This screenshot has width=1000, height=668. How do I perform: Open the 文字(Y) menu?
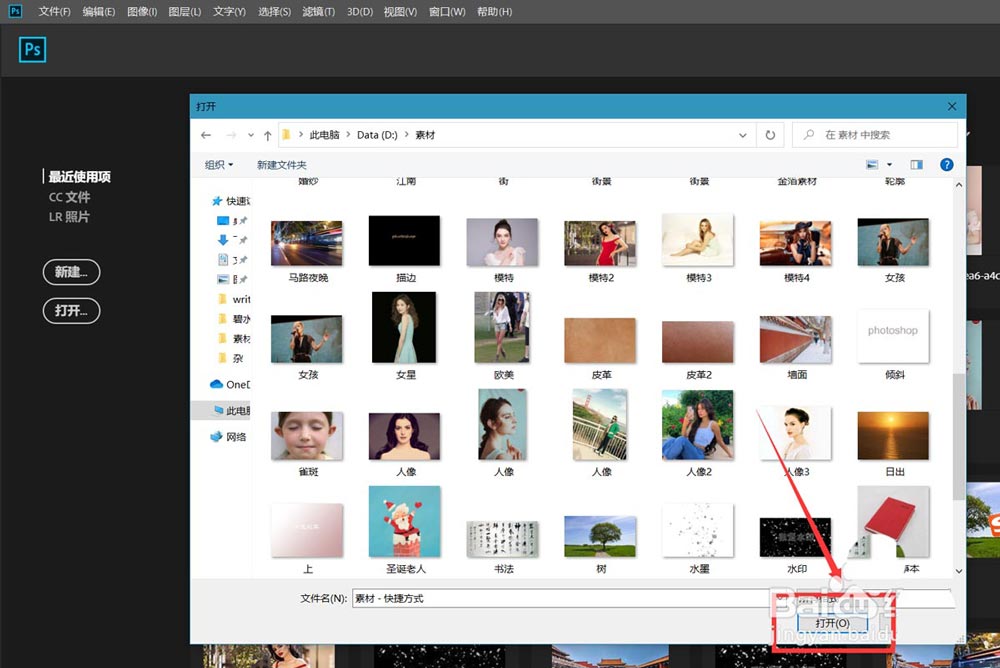coord(230,11)
